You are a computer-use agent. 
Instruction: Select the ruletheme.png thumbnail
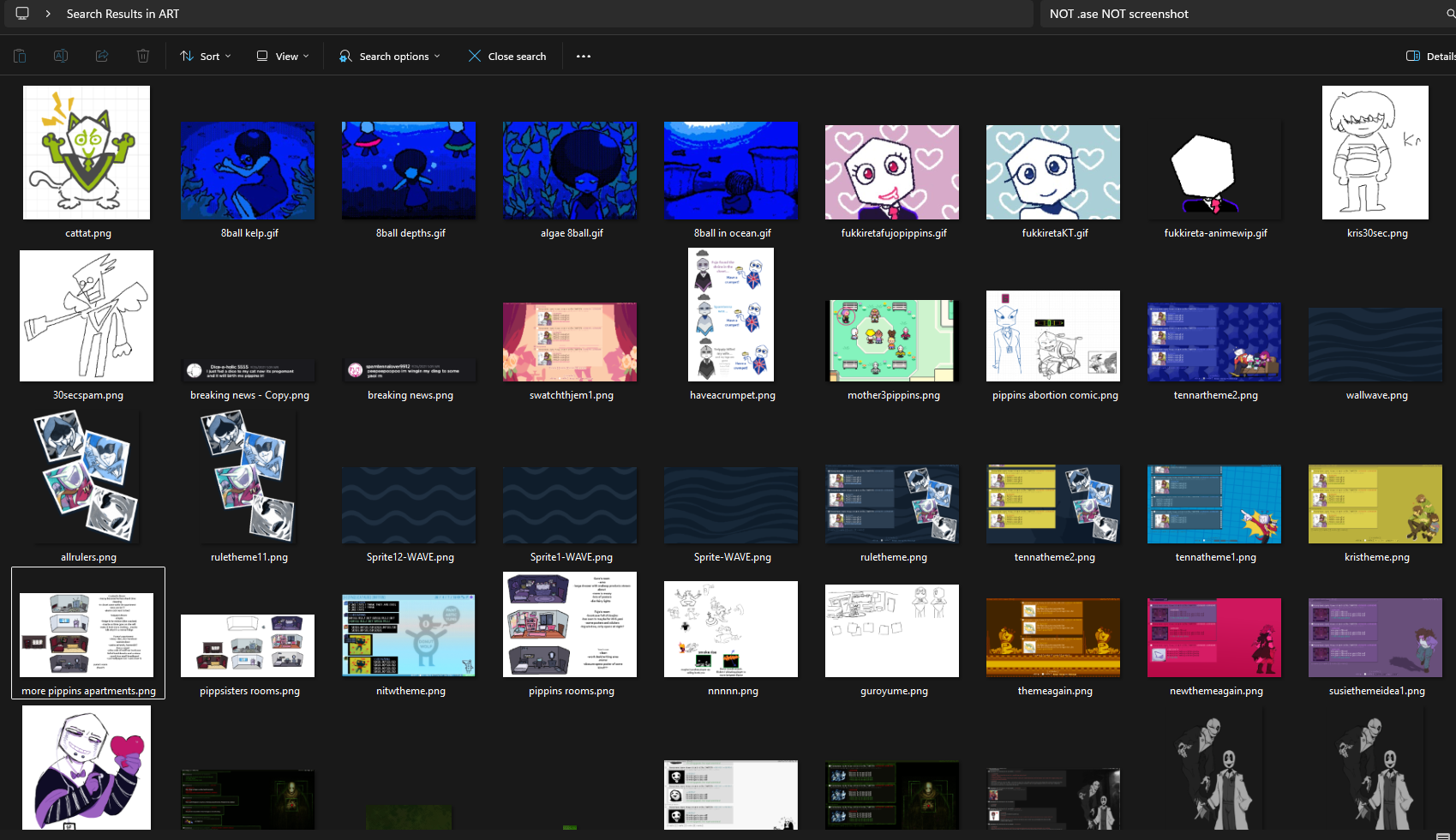point(892,504)
